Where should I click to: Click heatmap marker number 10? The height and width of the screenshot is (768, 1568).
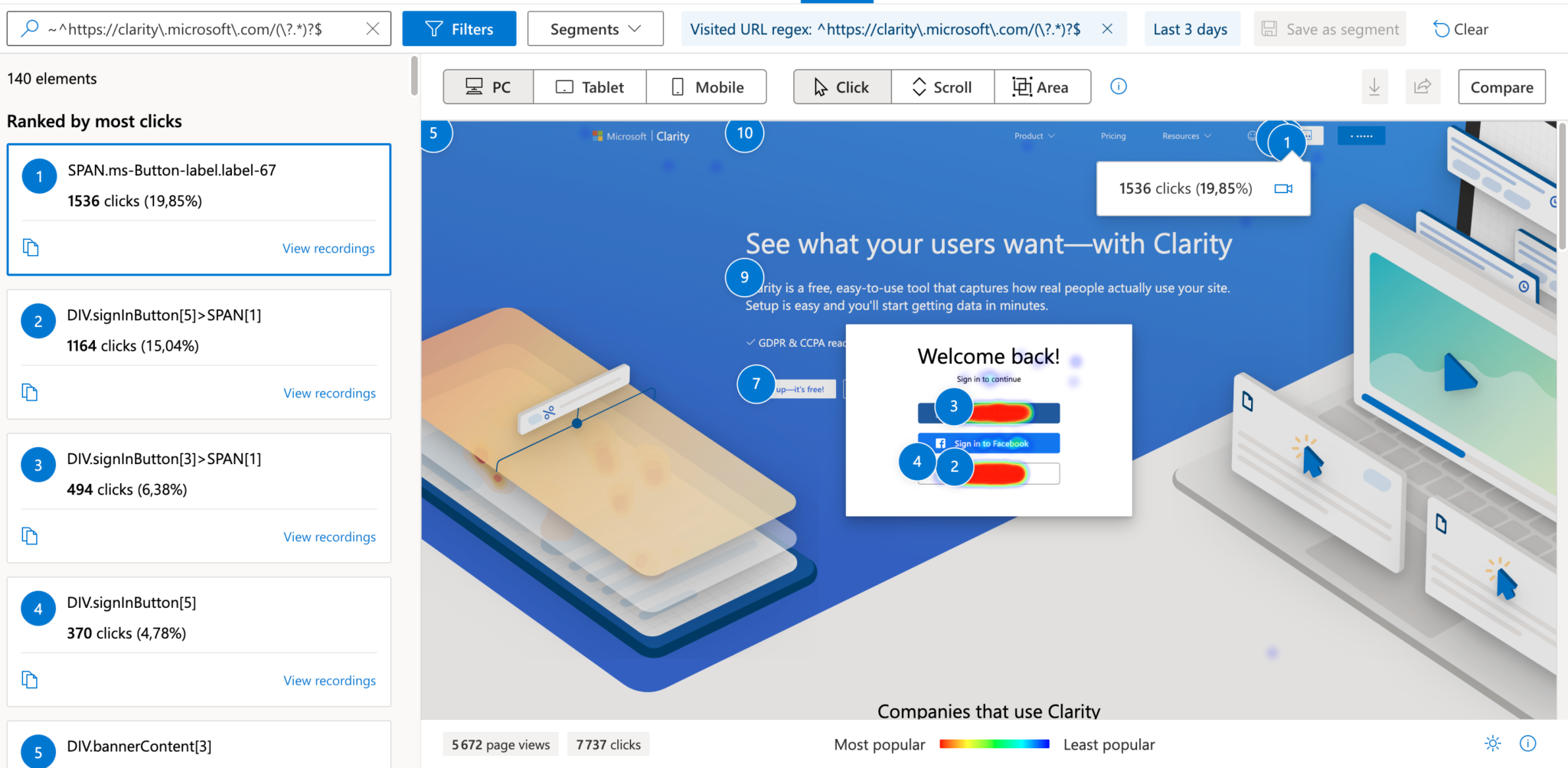(x=745, y=133)
